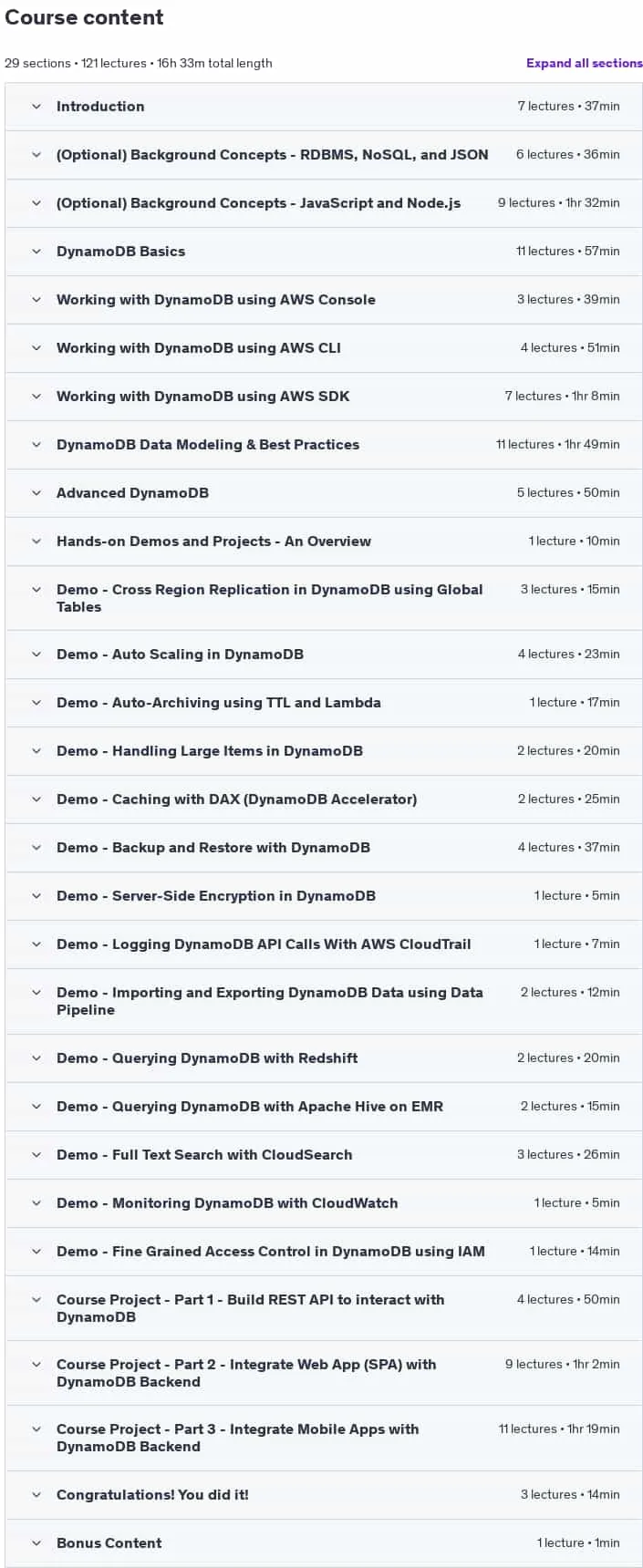Toggle chevron for Caching with DAX demo

point(36,799)
